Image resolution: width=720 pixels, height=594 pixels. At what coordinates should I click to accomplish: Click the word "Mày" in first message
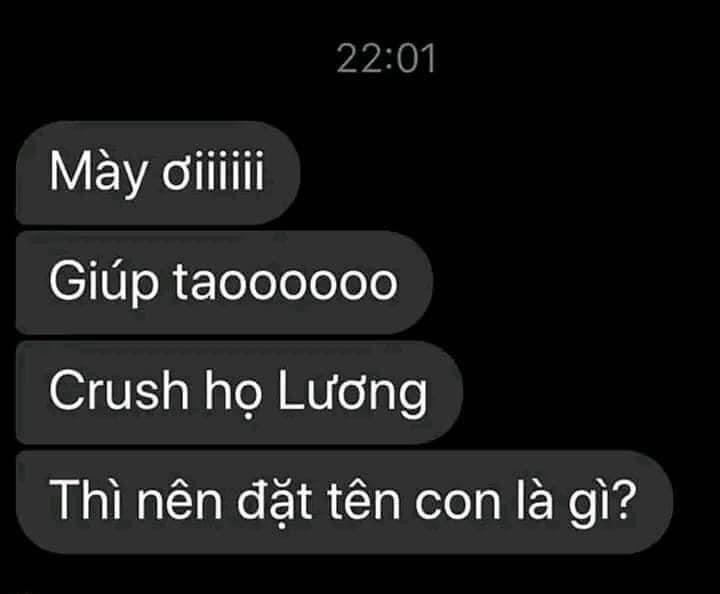point(97,172)
